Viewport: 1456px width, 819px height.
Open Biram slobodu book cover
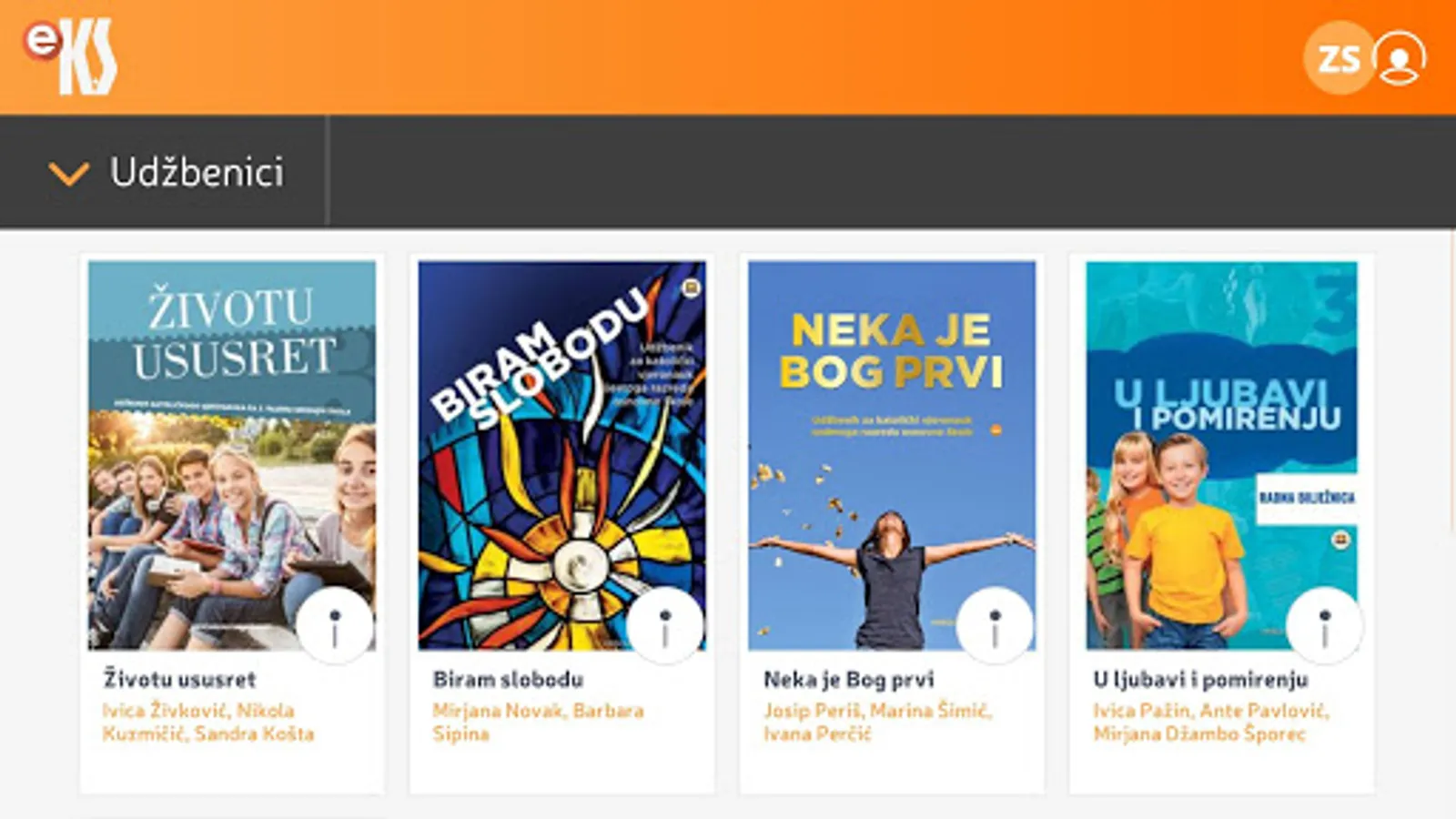click(x=561, y=455)
